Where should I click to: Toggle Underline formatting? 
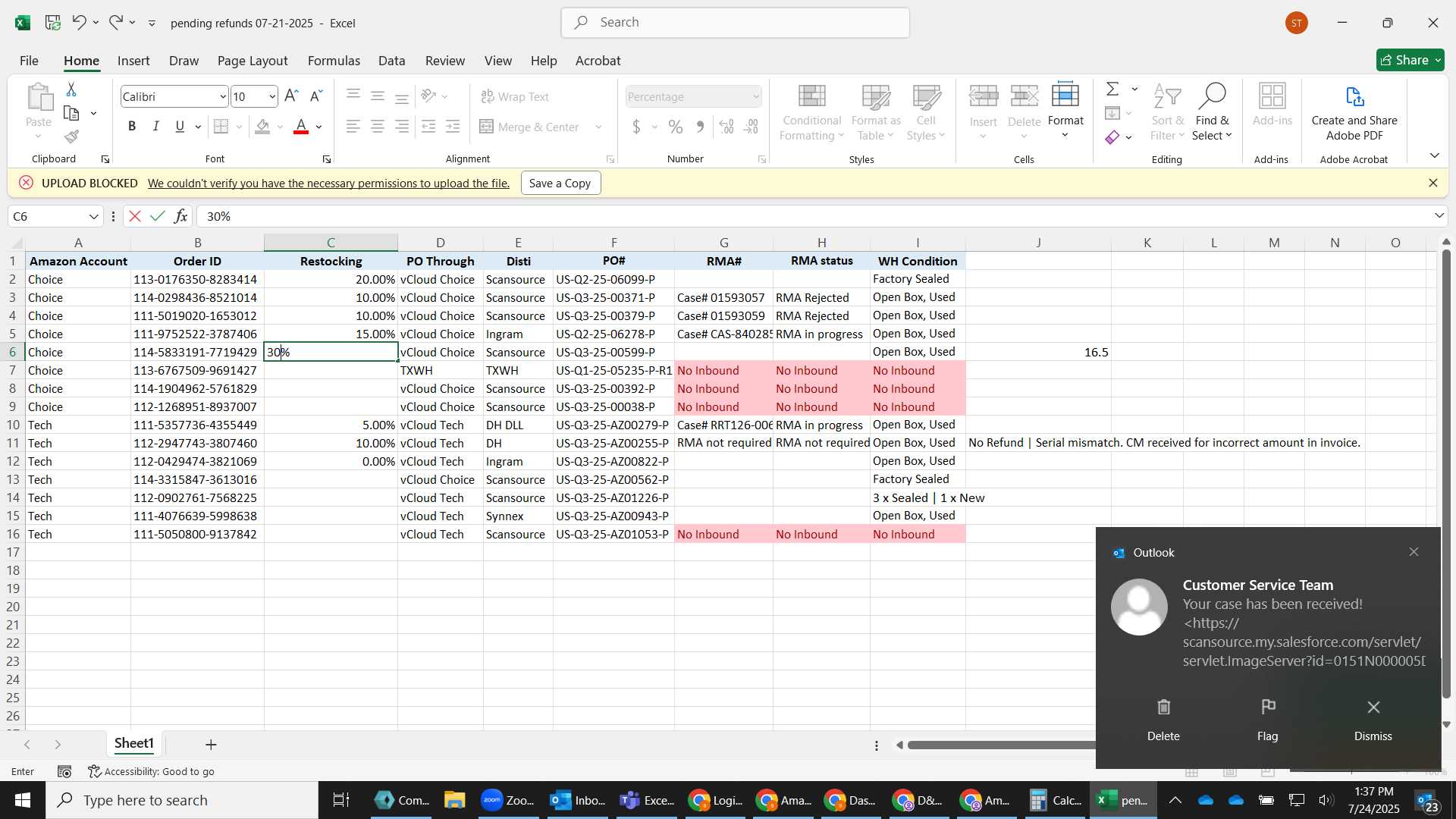click(180, 127)
